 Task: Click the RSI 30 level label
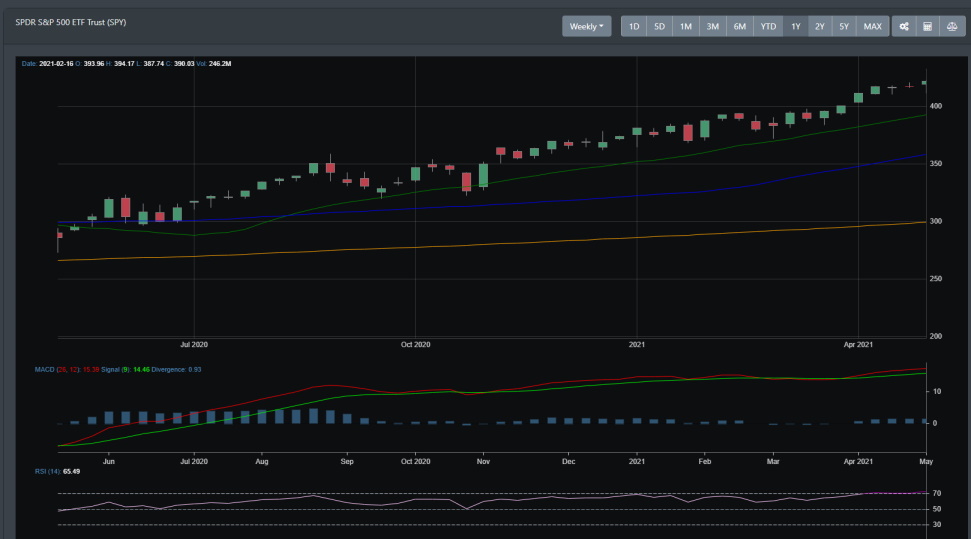[937, 525]
